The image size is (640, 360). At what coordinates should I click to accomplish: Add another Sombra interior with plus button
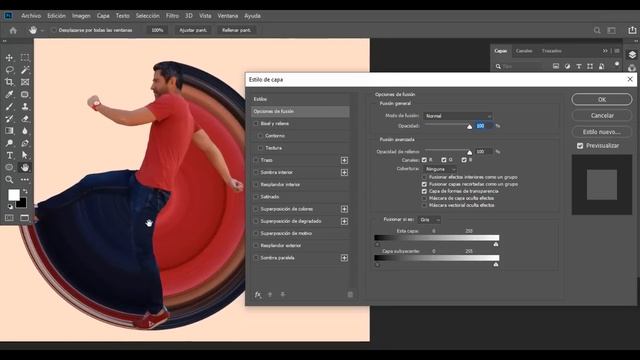coord(344,172)
